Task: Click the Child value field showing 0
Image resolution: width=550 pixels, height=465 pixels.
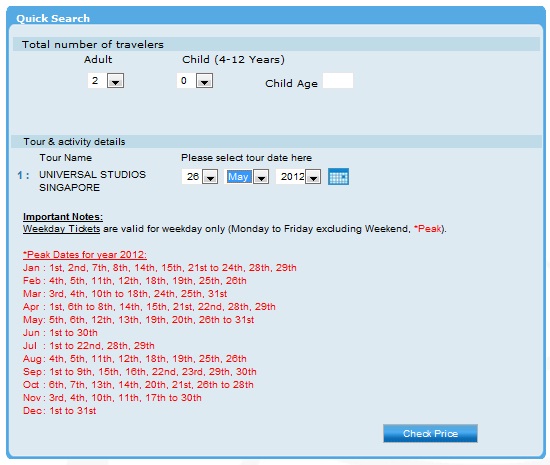Action: coord(186,81)
